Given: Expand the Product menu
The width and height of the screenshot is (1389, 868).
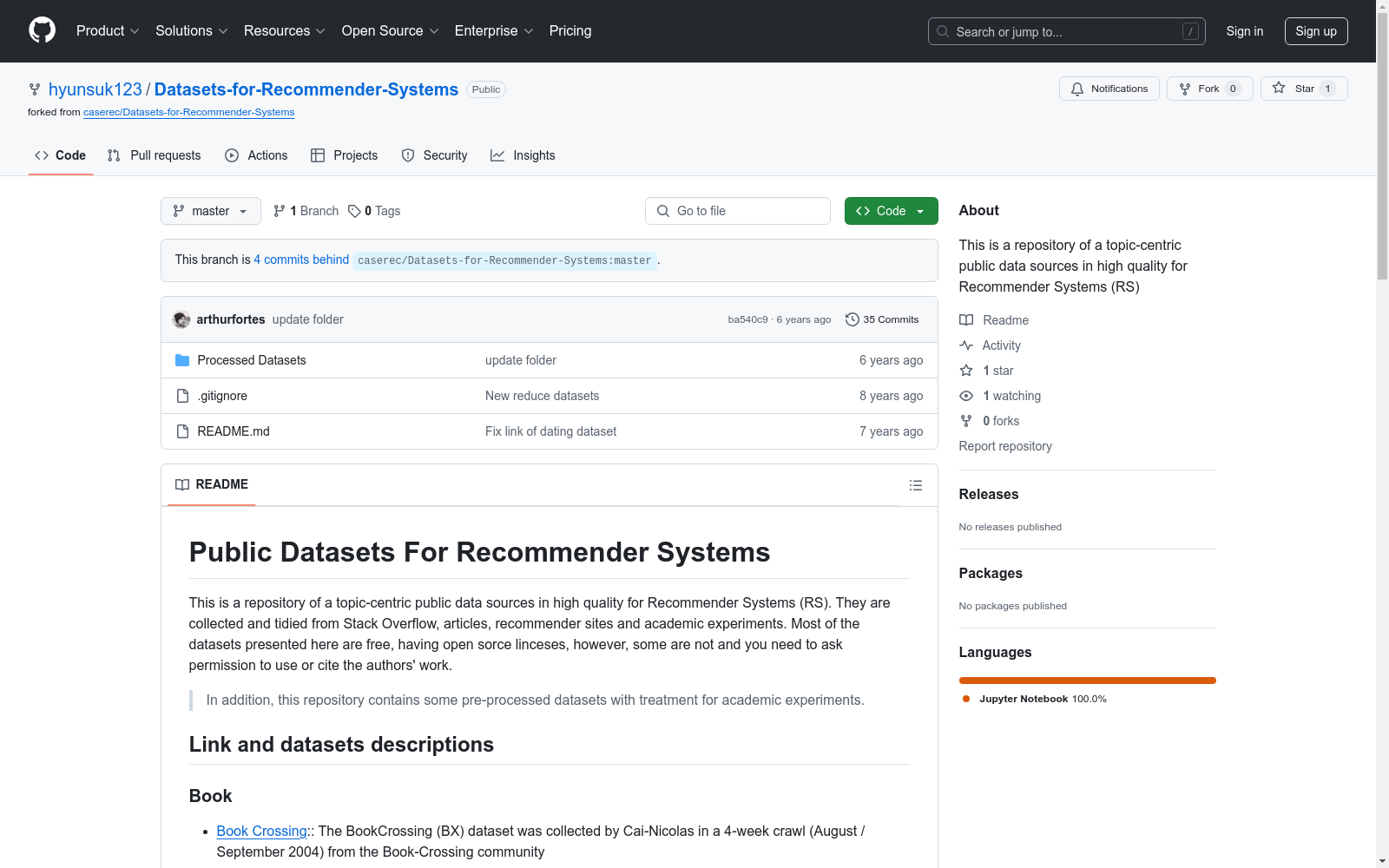Looking at the screenshot, I should point(108,31).
